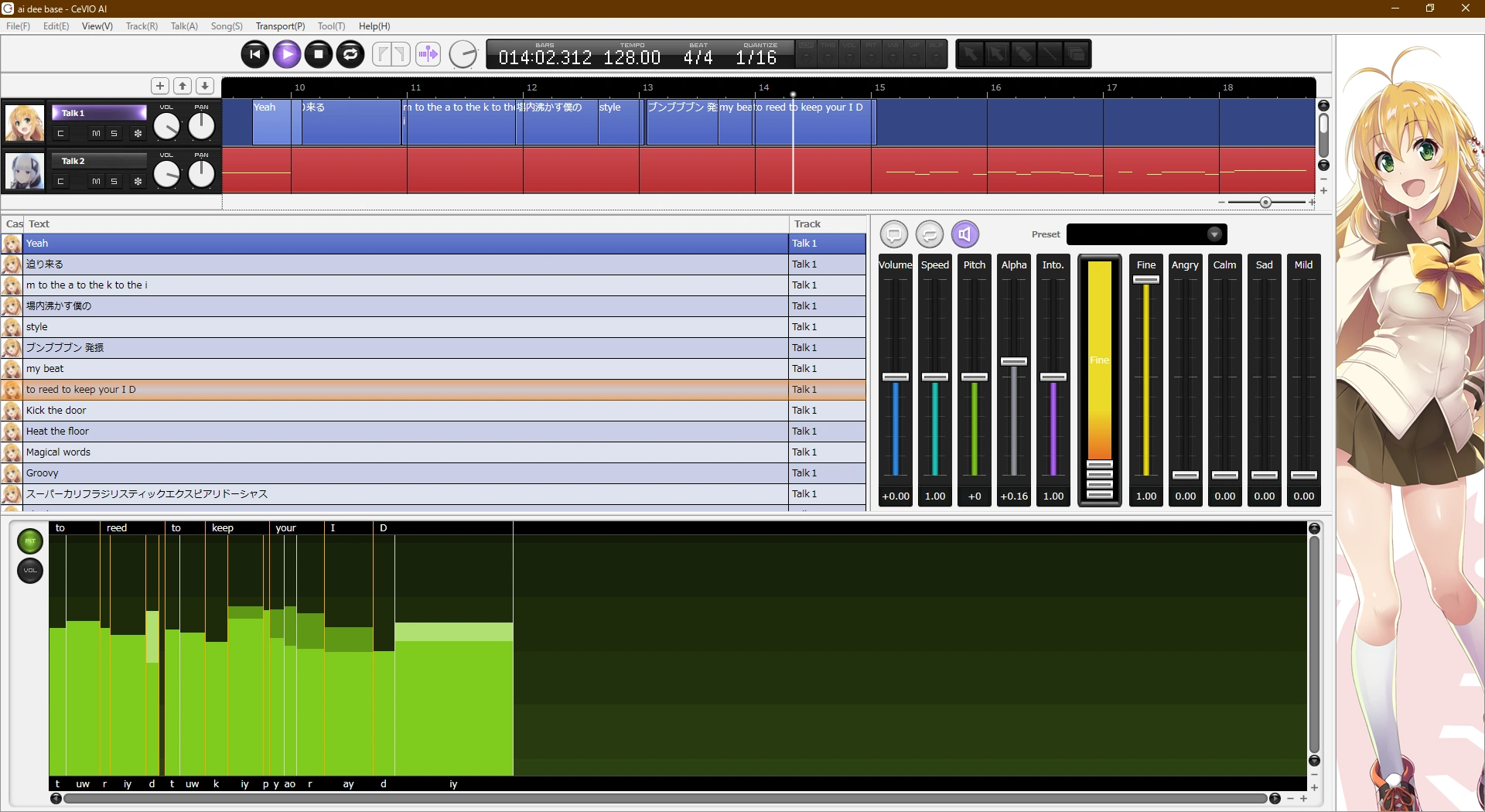This screenshot has height=812, width=1485.
Task: Open the Transport(P) menu
Action: pos(280,26)
